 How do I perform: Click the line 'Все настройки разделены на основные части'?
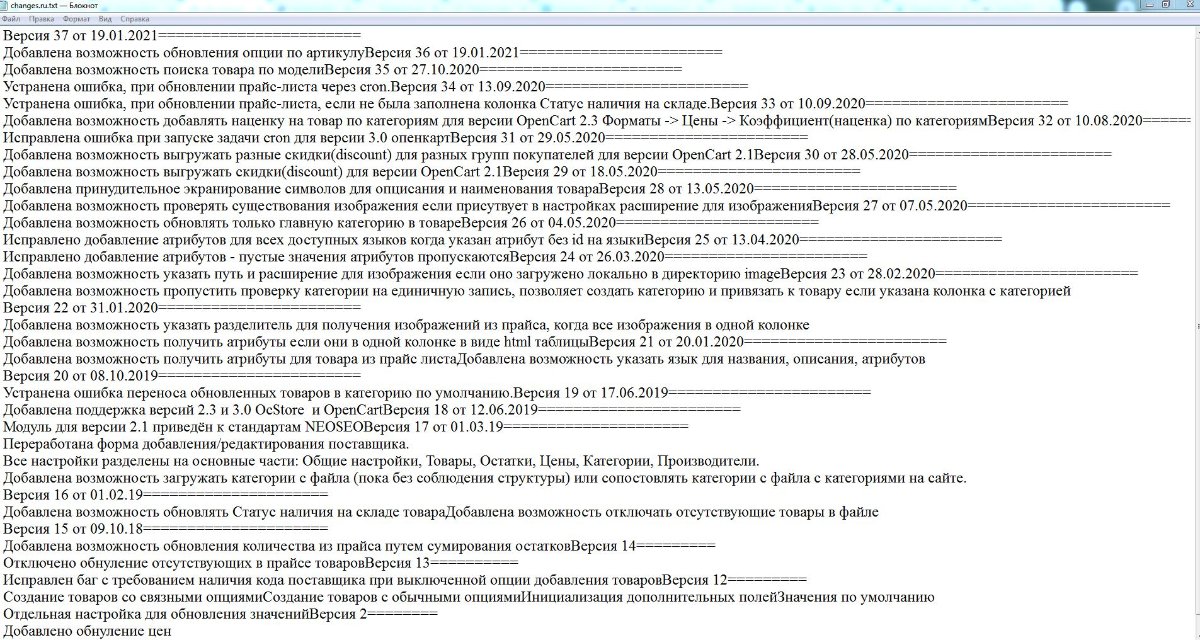(382, 460)
